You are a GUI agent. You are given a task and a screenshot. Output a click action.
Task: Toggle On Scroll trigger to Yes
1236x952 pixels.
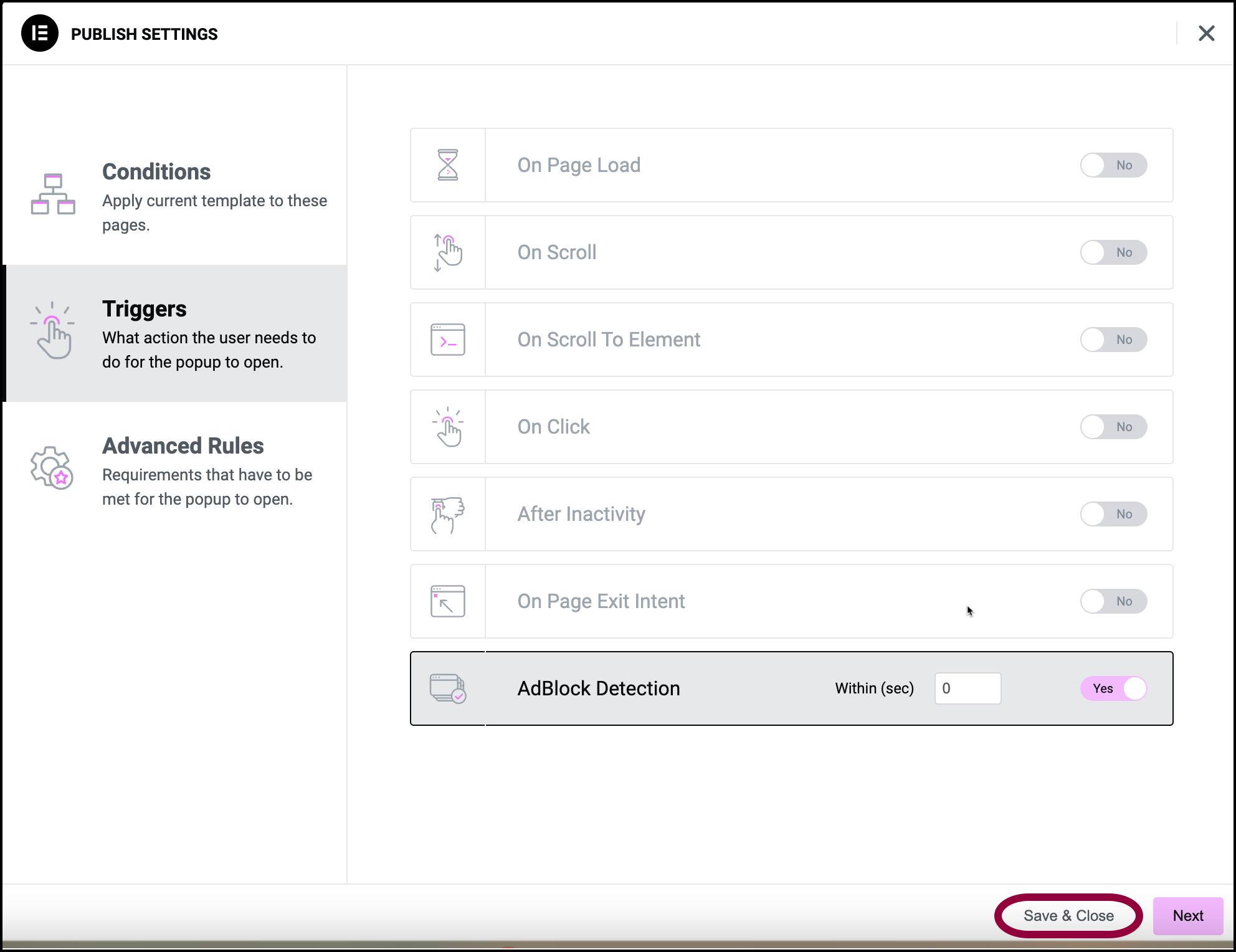click(1113, 252)
